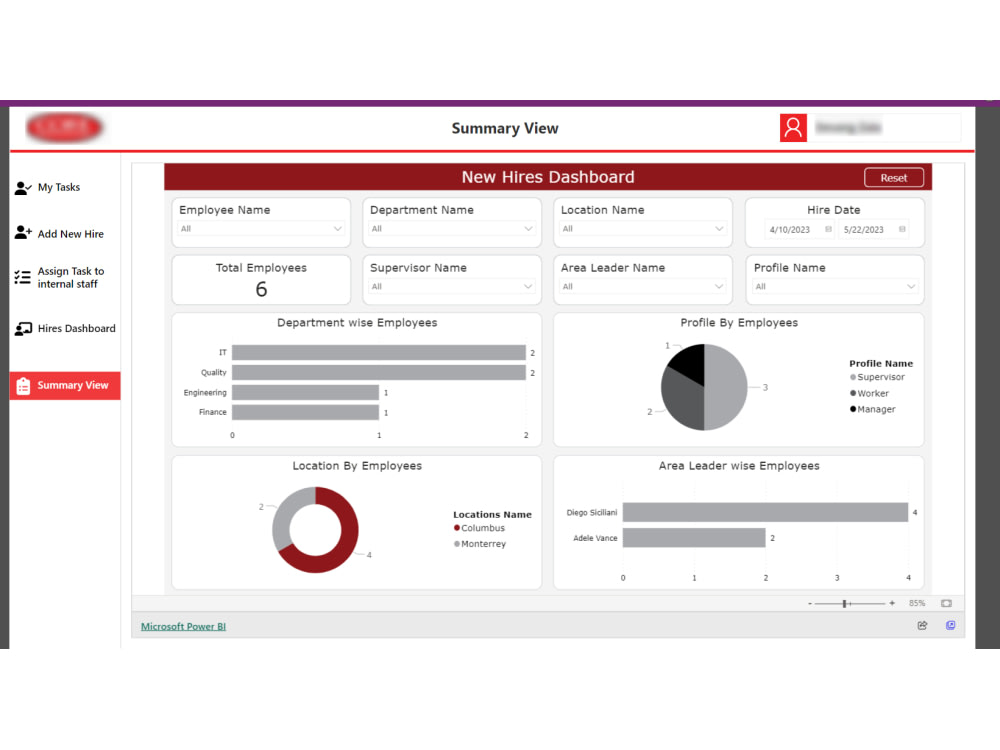Open Assign Task to internal staff

point(70,277)
